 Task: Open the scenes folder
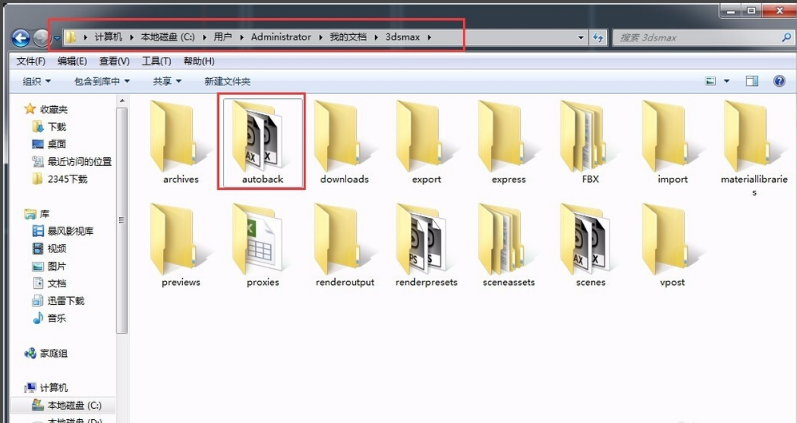tap(590, 246)
